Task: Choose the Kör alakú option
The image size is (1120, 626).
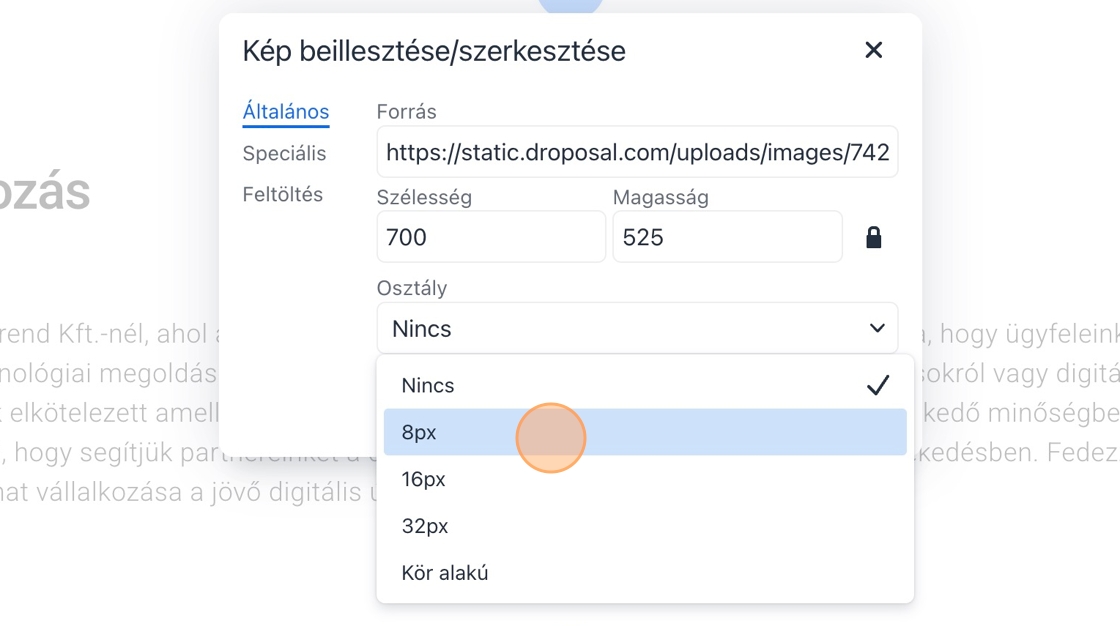Action: 445,573
